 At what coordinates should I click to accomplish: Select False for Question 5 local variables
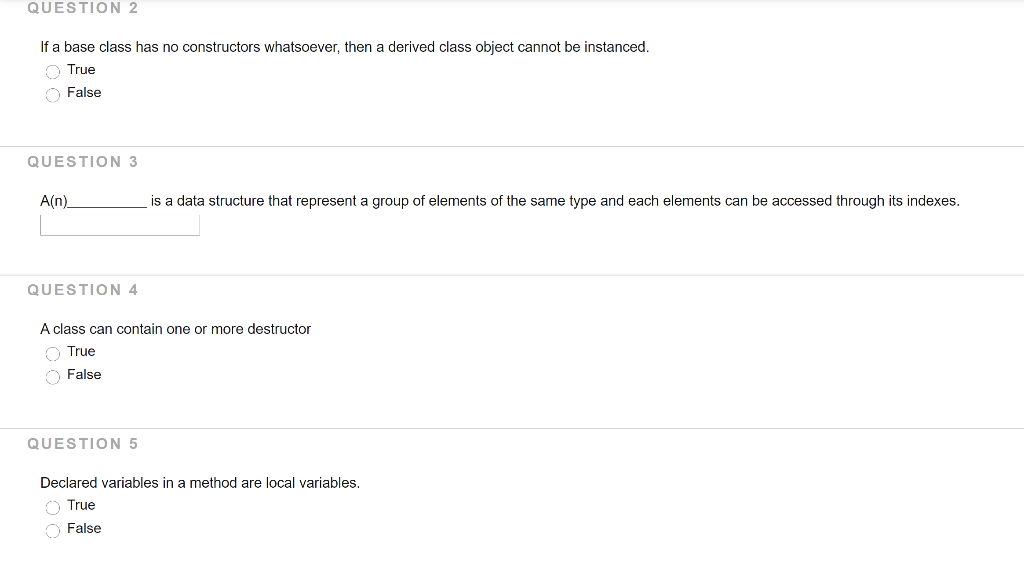(x=52, y=530)
